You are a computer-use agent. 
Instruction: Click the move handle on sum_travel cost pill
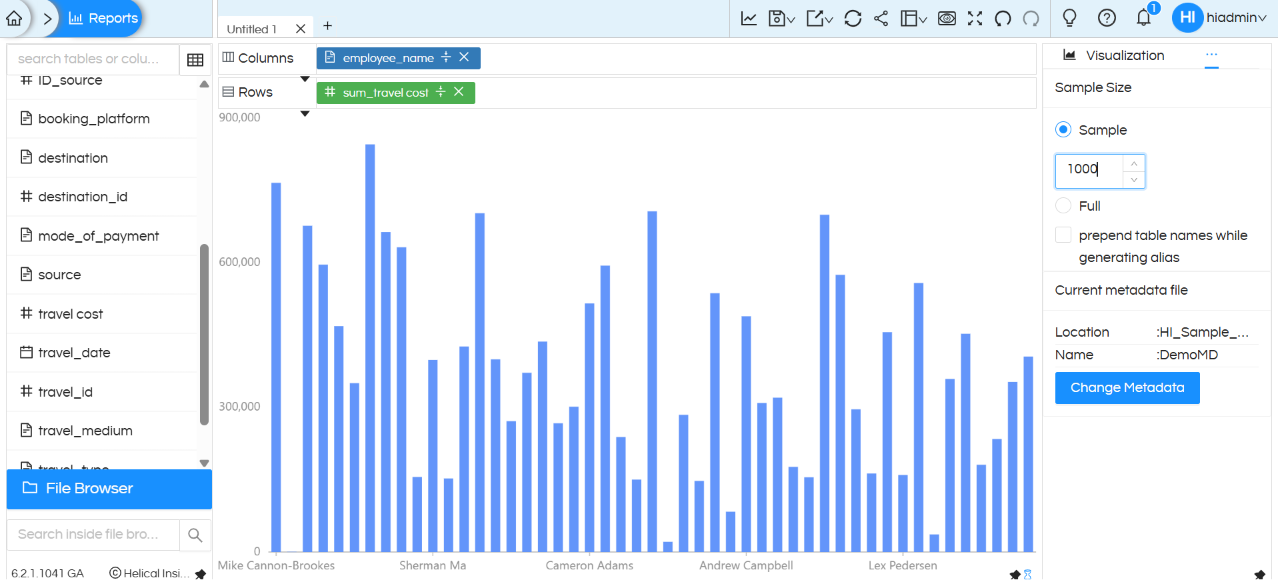(x=440, y=92)
